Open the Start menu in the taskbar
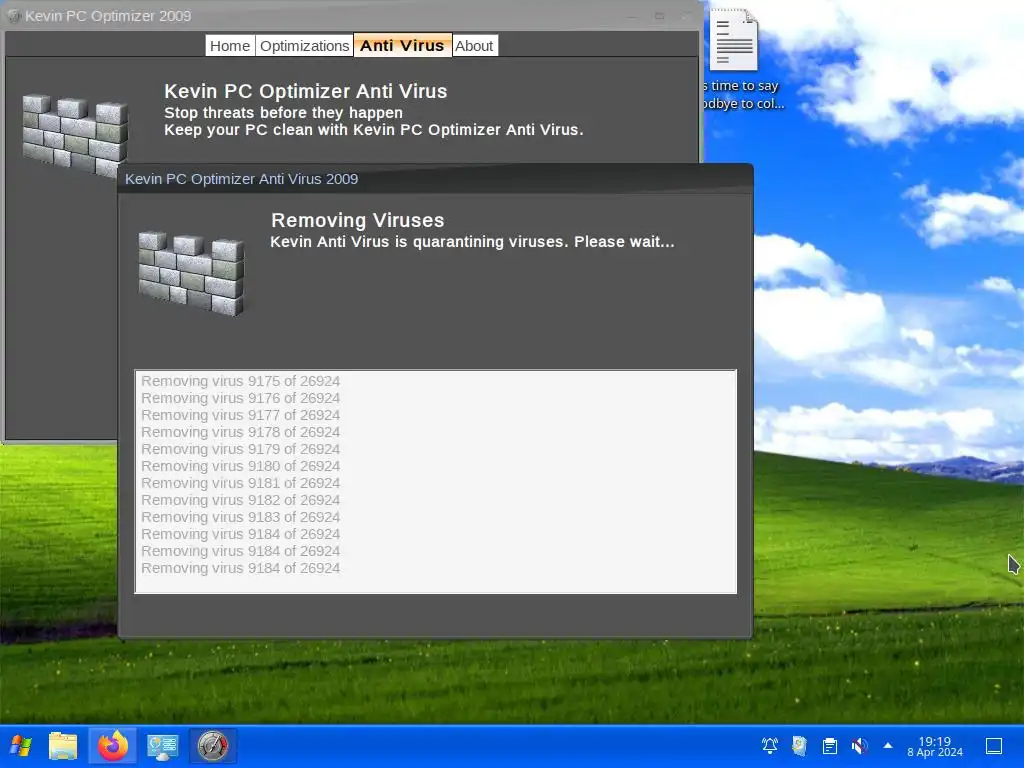The width and height of the screenshot is (1024, 768). 21,746
